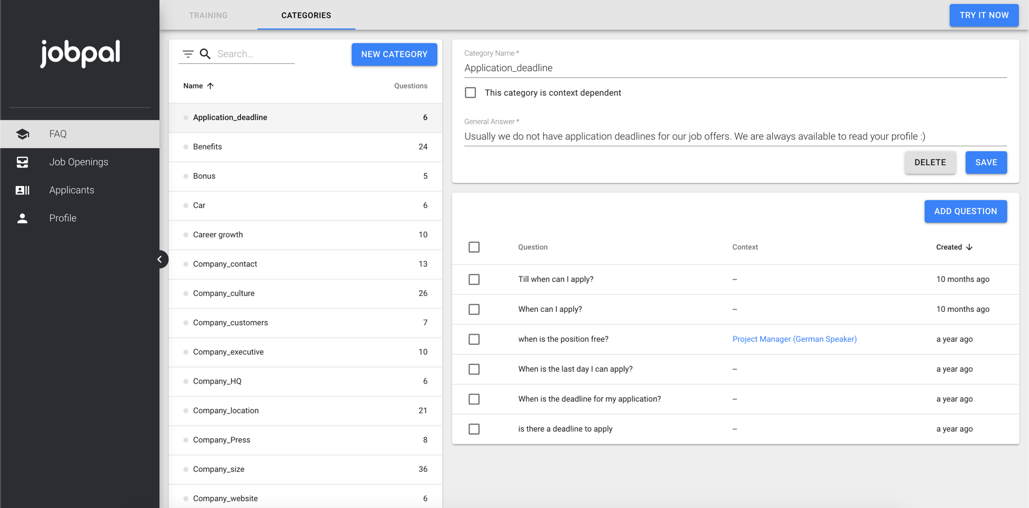1029x508 pixels.
Task: Click the FAQ graduation cap icon
Action: [x=22, y=134]
